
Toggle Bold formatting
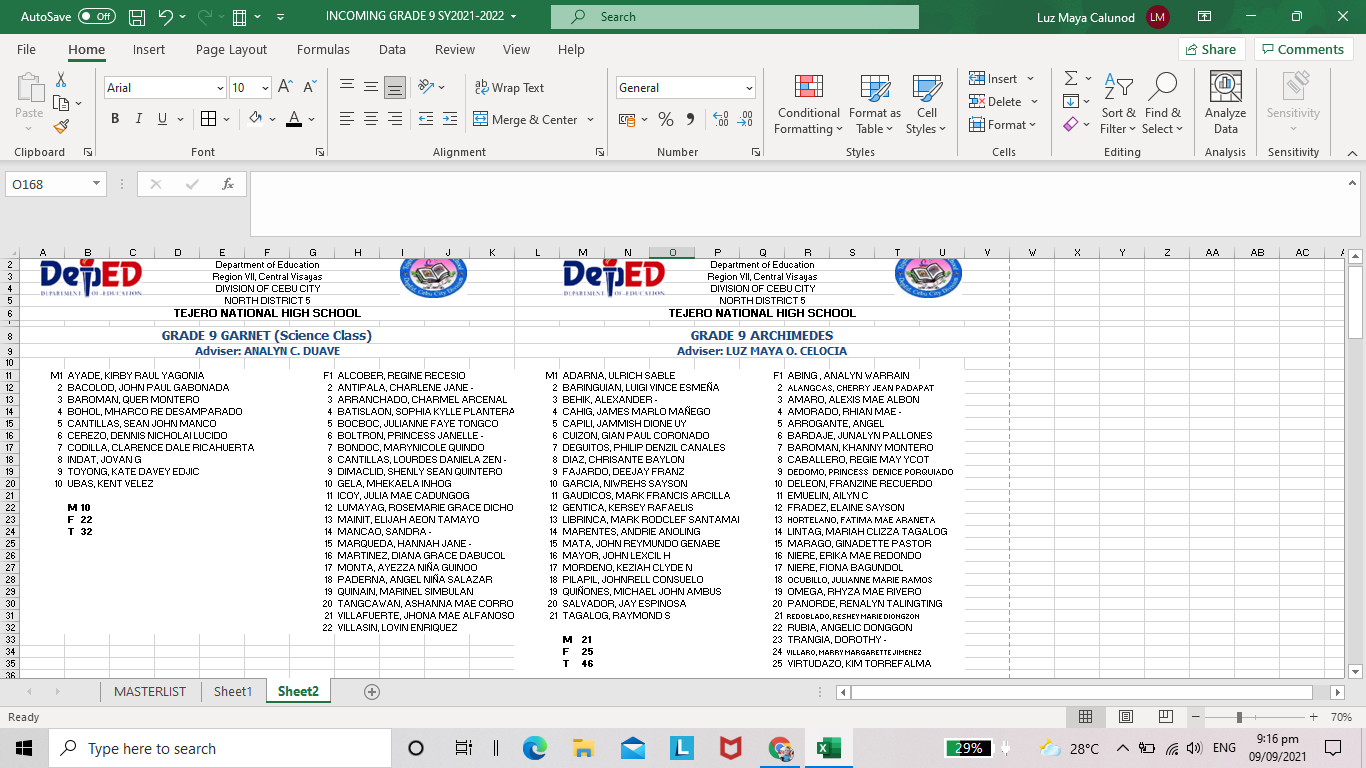(x=114, y=119)
